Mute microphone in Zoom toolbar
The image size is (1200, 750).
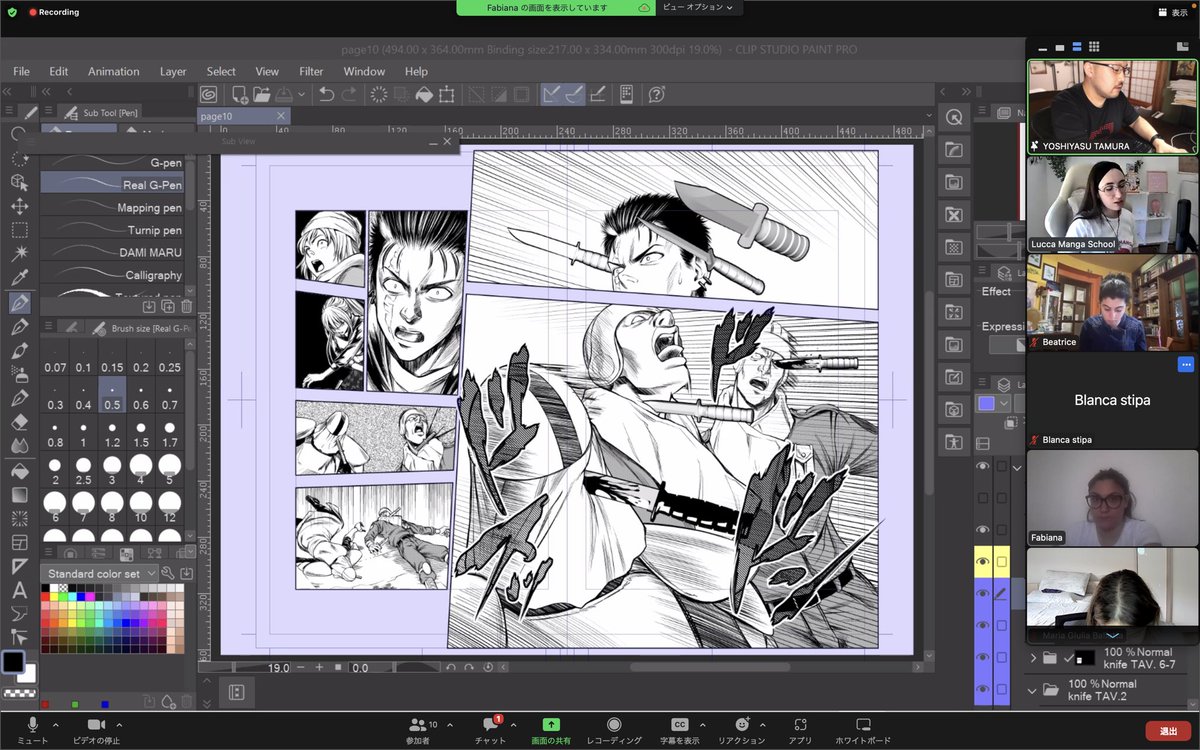tap(32, 730)
